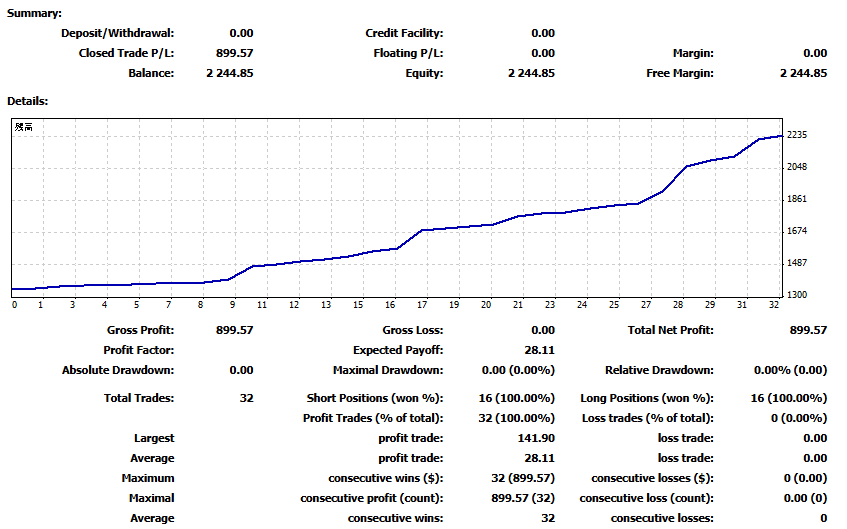Screen dimensions: 847x529
Task: Select the Free Margin value
Action: point(803,73)
